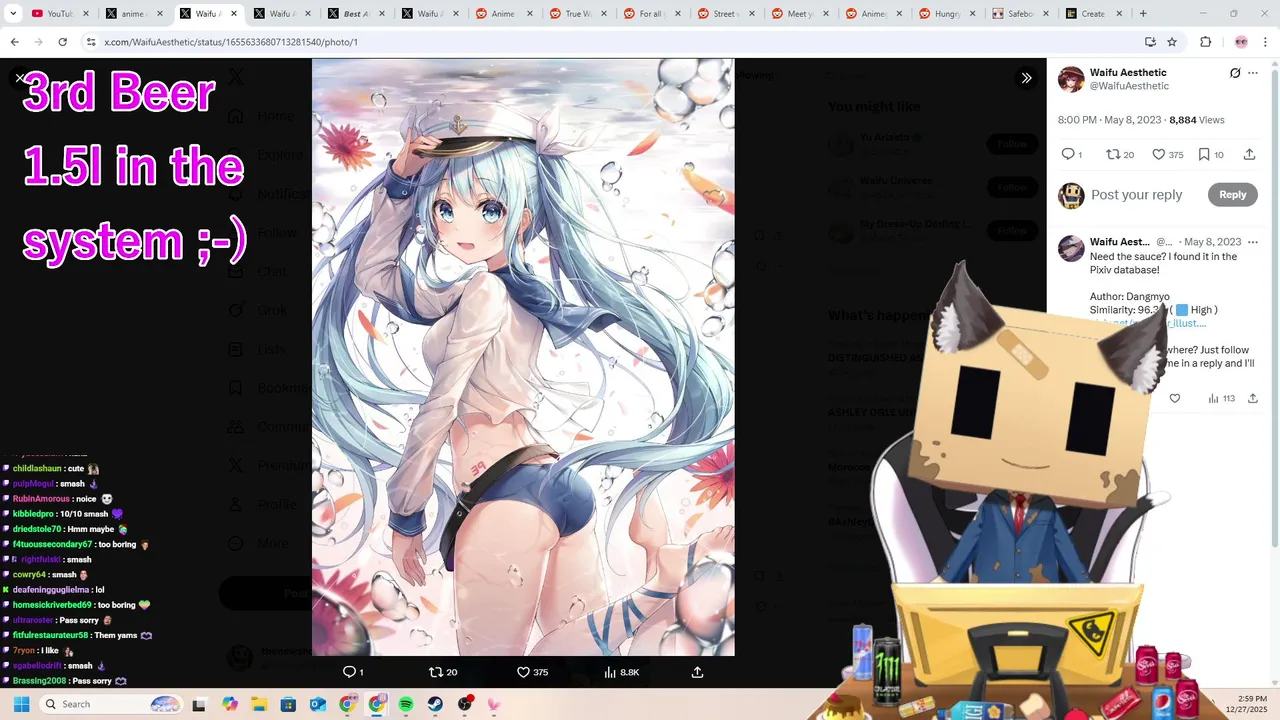Click reply icon below the photo

pyautogui.click(x=352, y=672)
